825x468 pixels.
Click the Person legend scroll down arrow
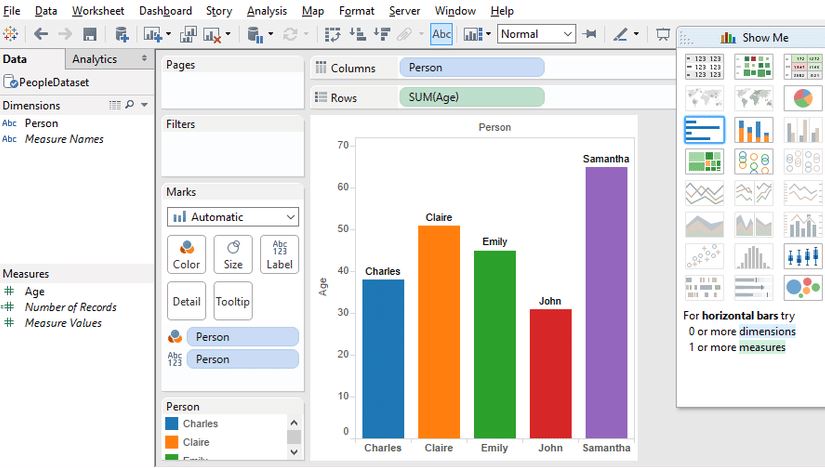point(294,452)
